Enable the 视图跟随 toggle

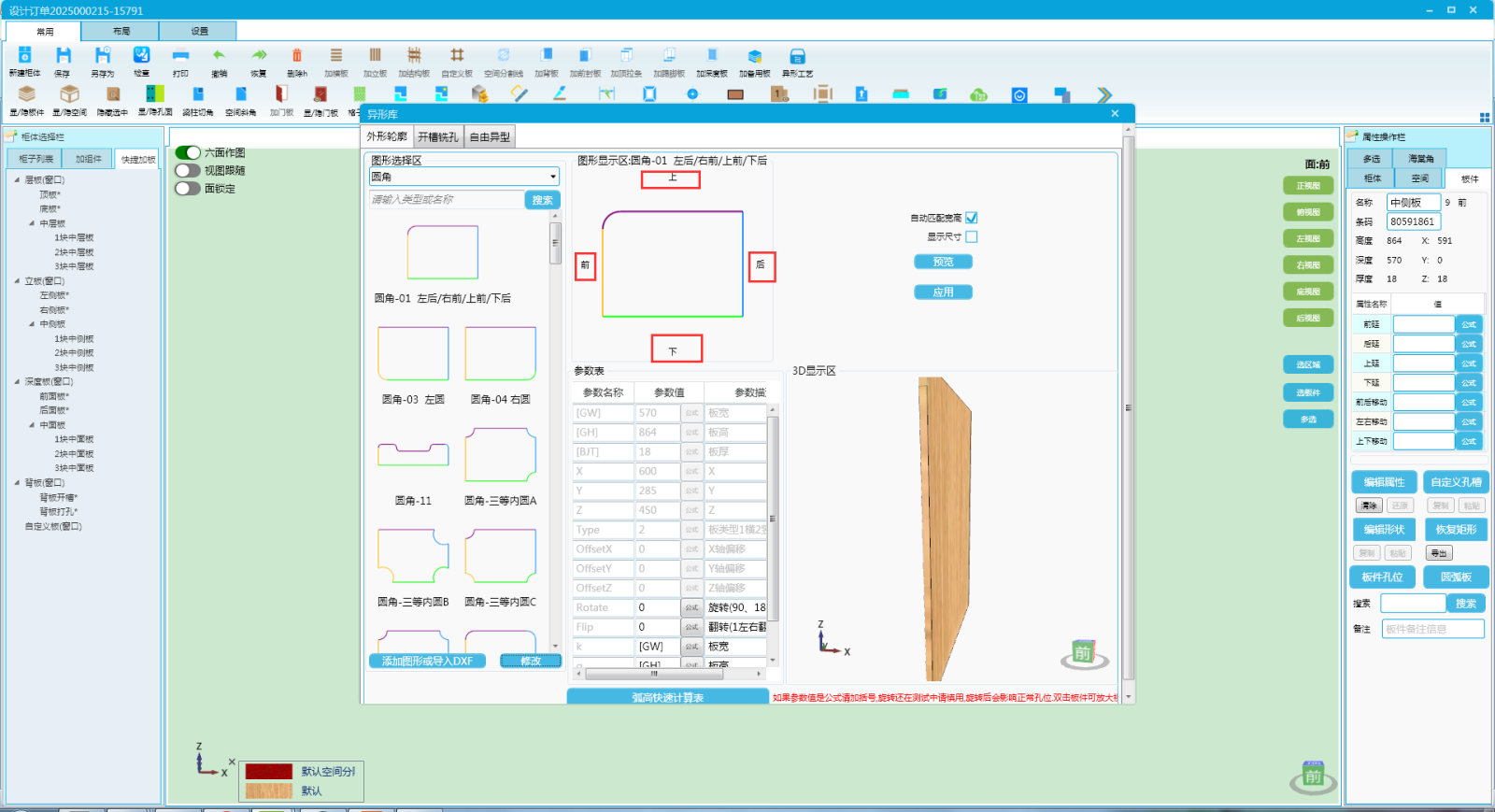tap(188, 170)
